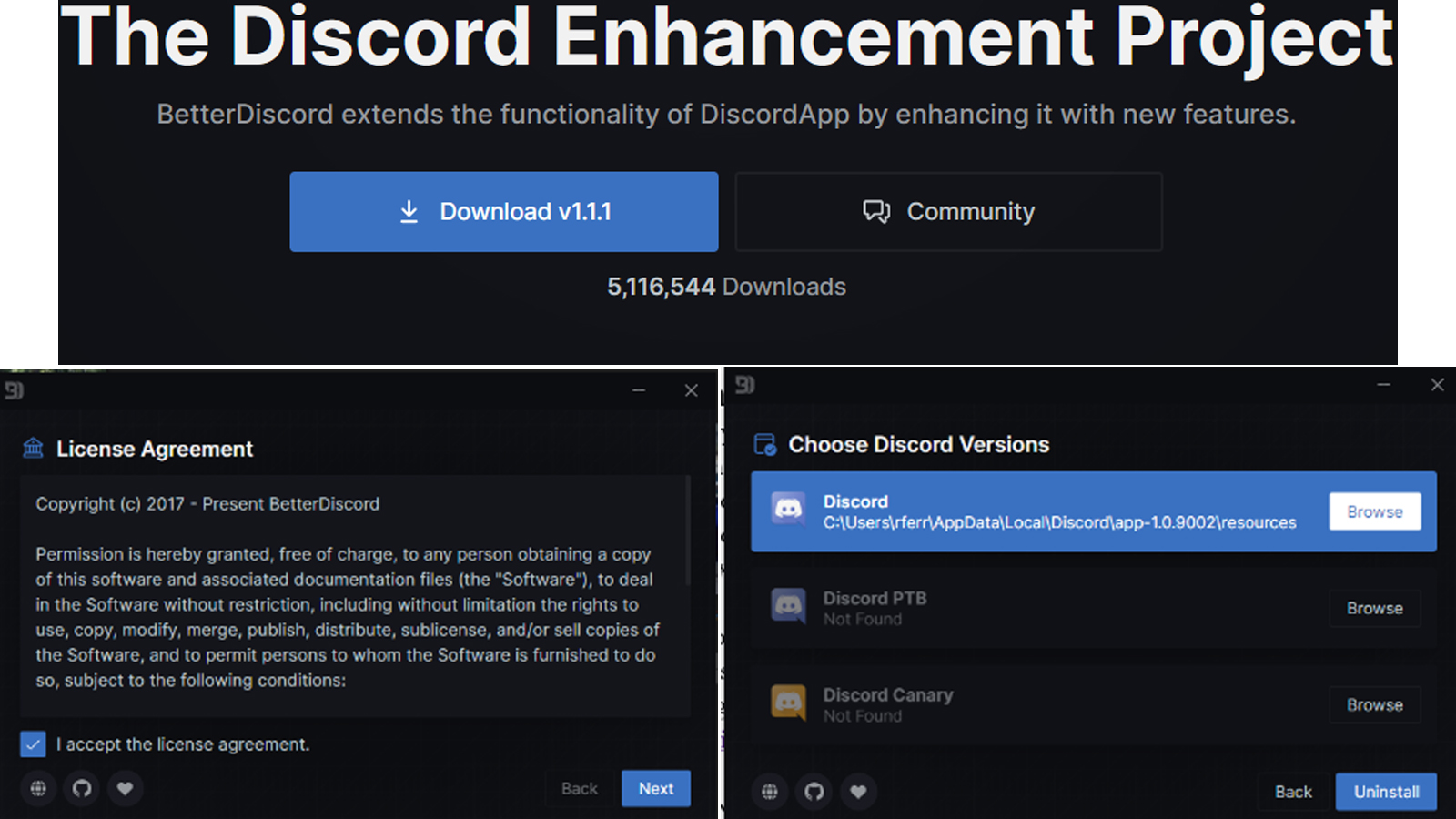
Task: Click 'Not Found' under Discord Canary
Action: (863, 716)
